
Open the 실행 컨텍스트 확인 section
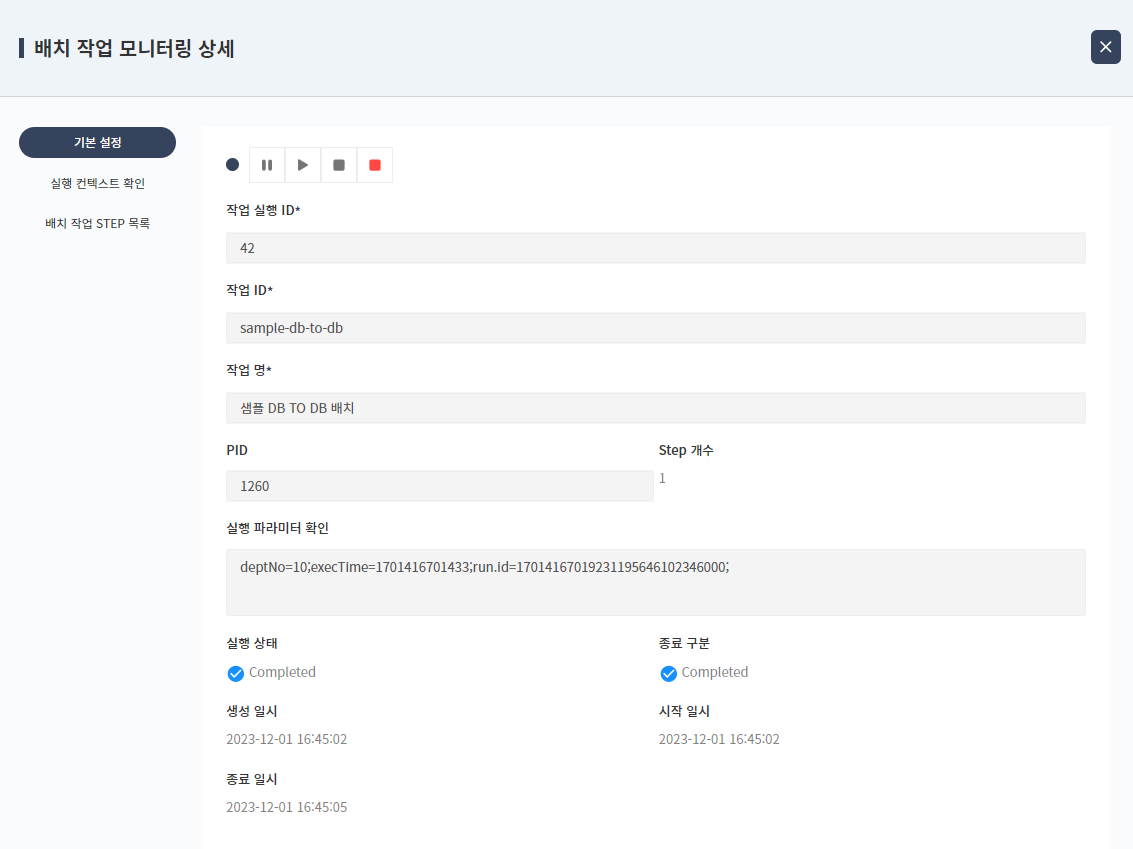pos(97,182)
